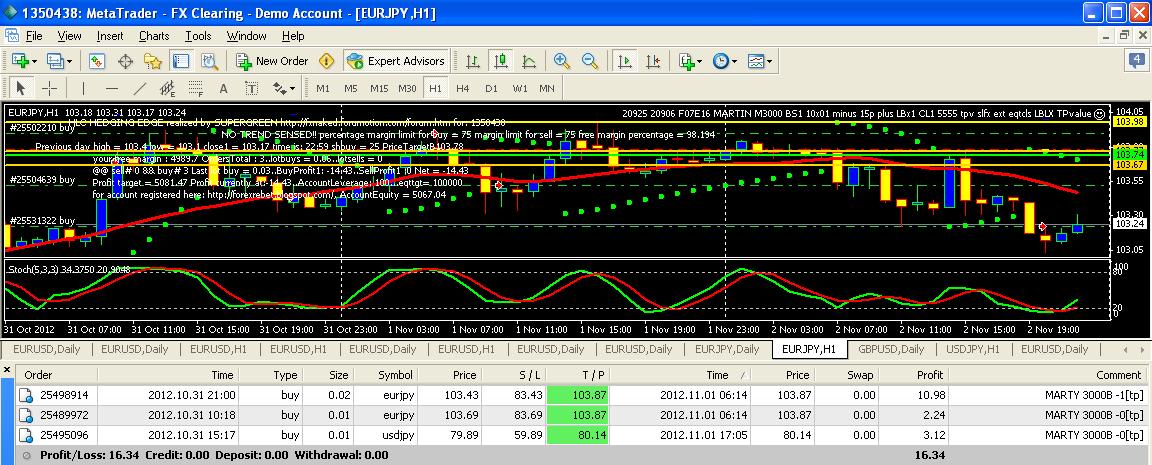Toggle the Data Window crosshair-circle icon
The width and height of the screenshot is (1152, 465).
point(125,61)
